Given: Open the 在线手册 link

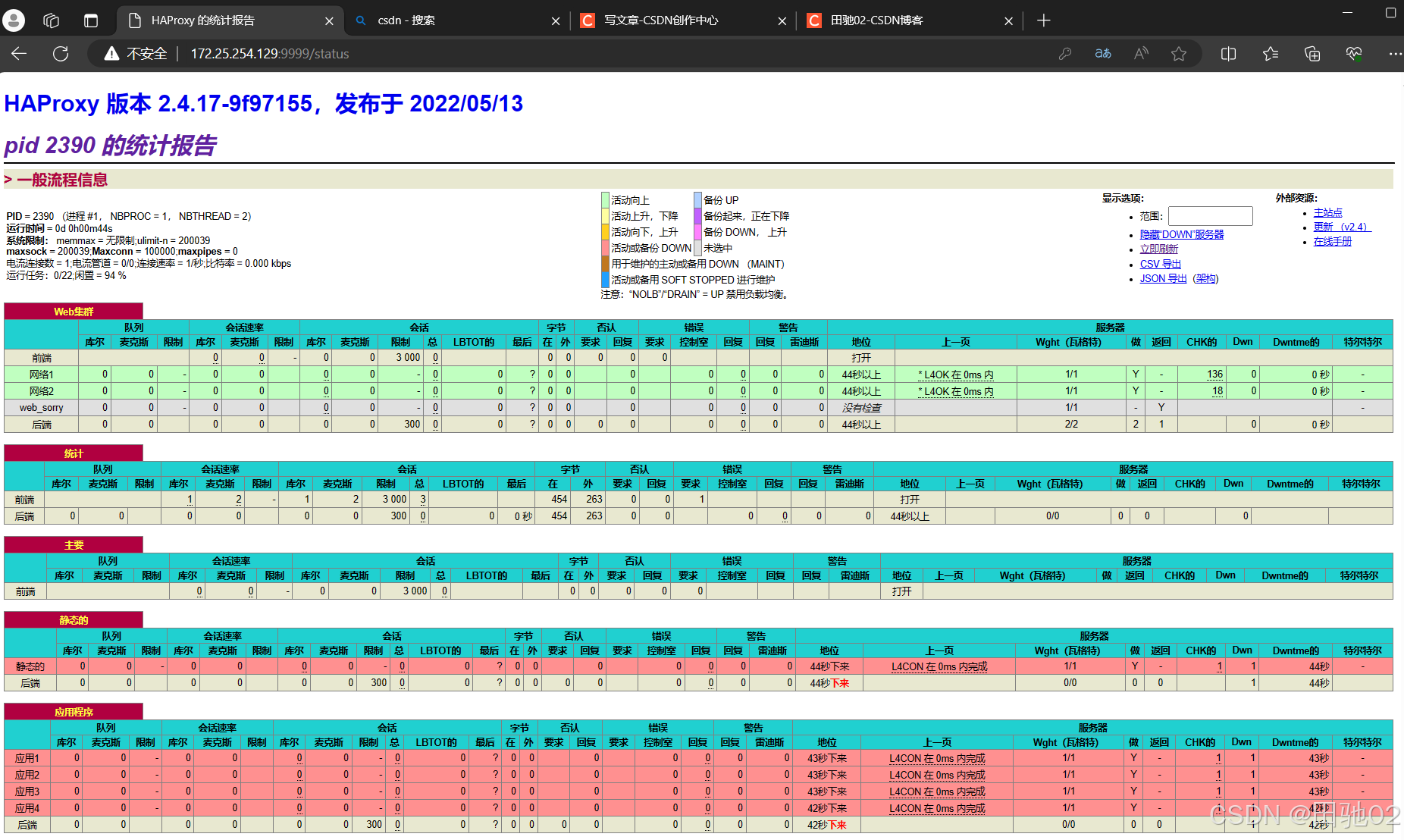Looking at the screenshot, I should point(1332,241).
